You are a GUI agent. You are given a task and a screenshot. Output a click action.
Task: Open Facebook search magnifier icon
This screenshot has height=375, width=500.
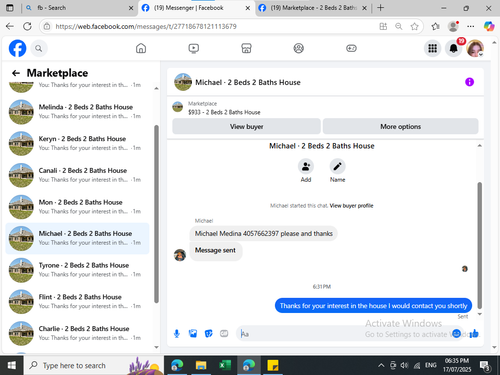(39, 49)
